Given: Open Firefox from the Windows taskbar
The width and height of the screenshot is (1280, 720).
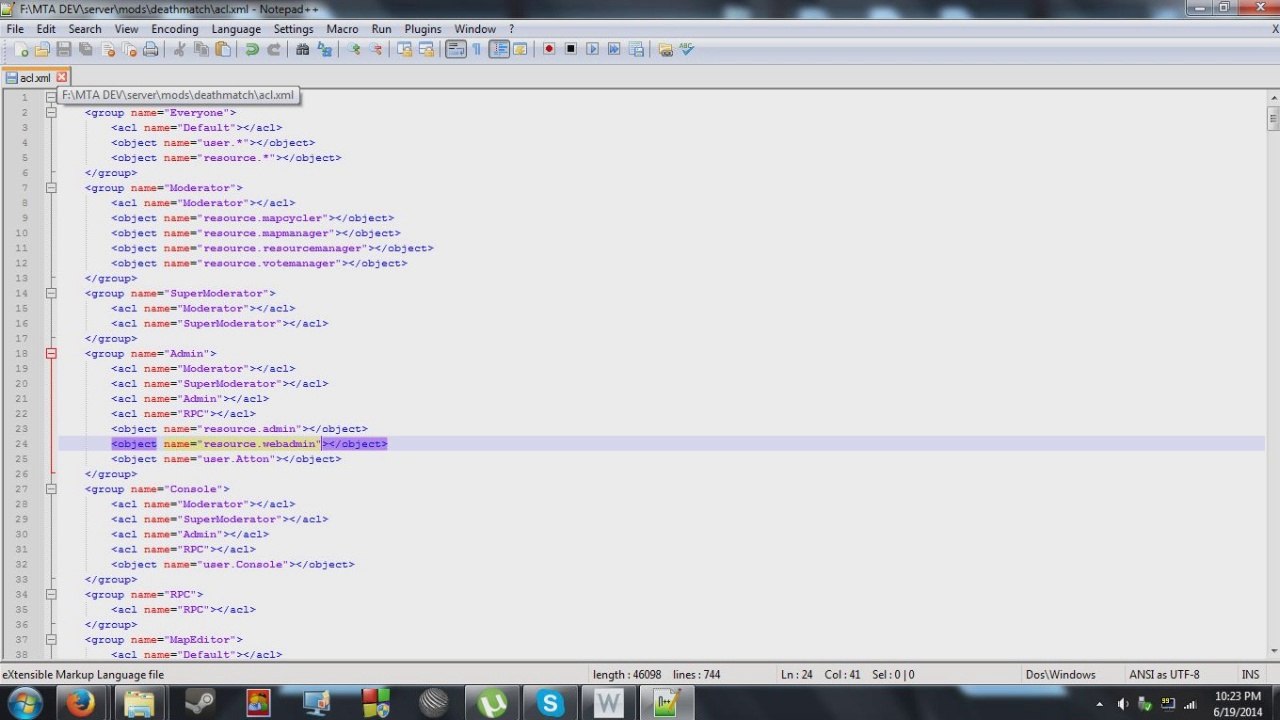Looking at the screenshot, I should pyautogui.click(x=80, y=703).
